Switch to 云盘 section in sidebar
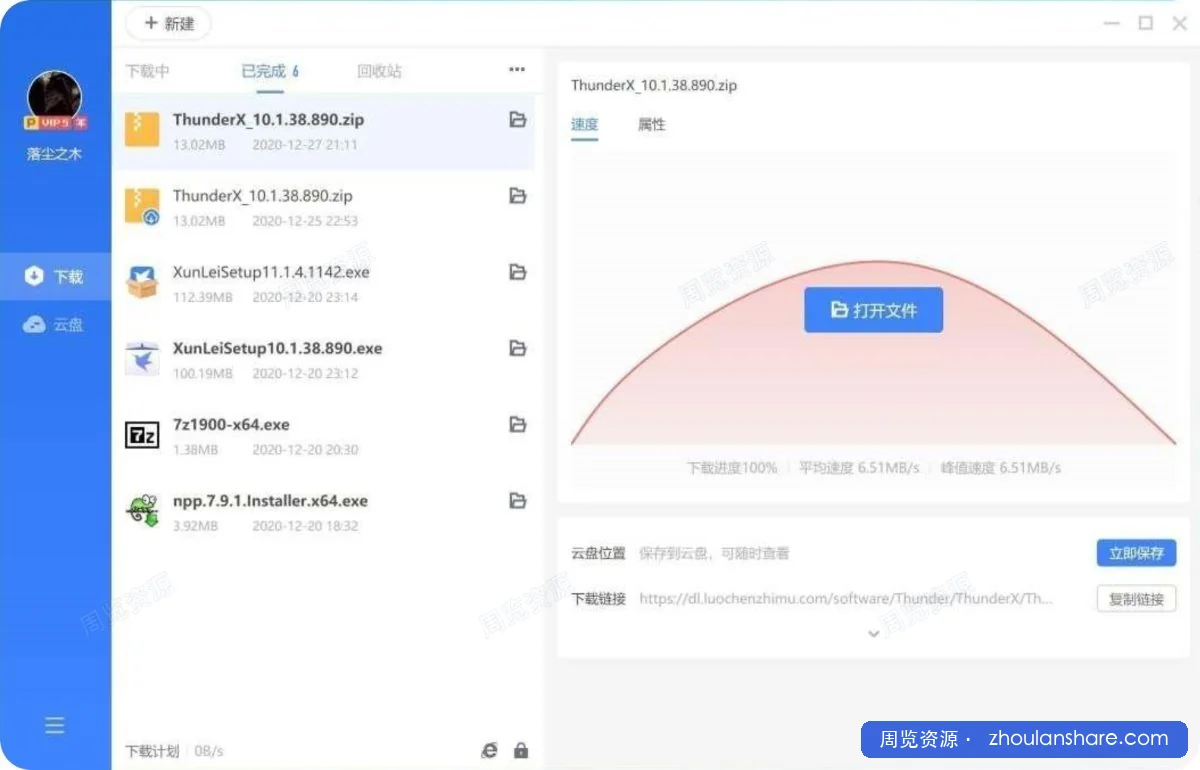 [x=55, y=325]
